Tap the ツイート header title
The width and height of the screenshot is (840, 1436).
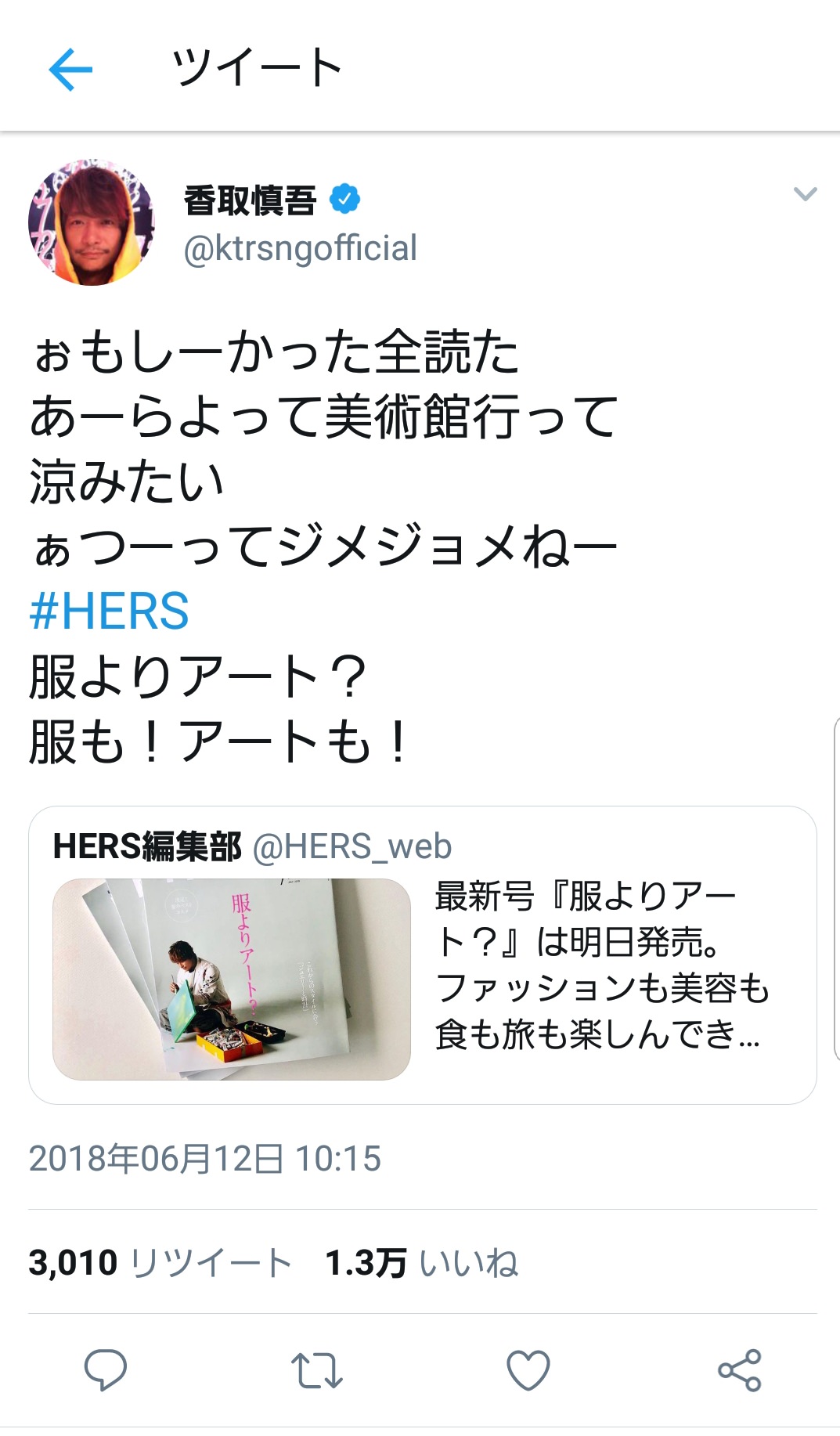[x=257, y=68]
